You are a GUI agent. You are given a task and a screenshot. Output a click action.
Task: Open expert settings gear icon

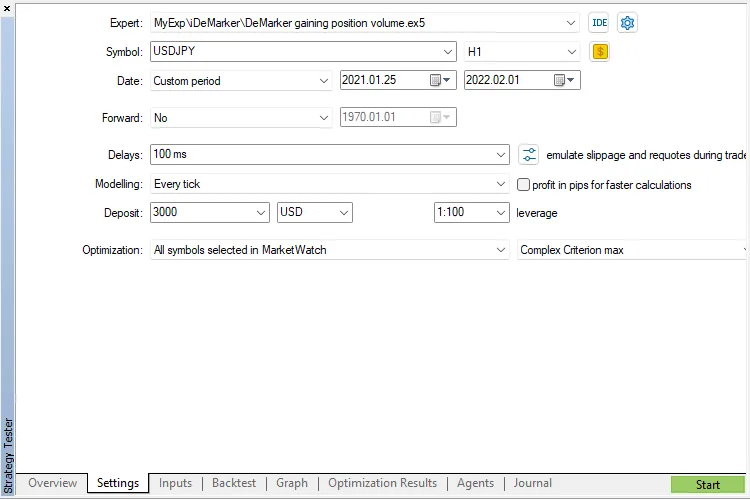[627, 23]
